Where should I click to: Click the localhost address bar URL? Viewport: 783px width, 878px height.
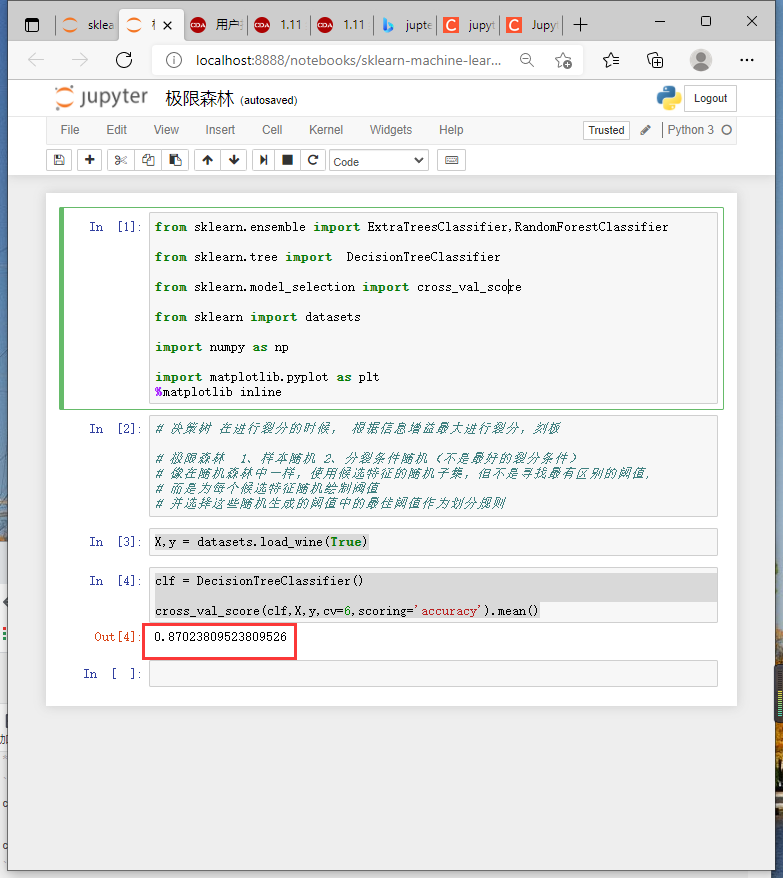pos(348,60)
